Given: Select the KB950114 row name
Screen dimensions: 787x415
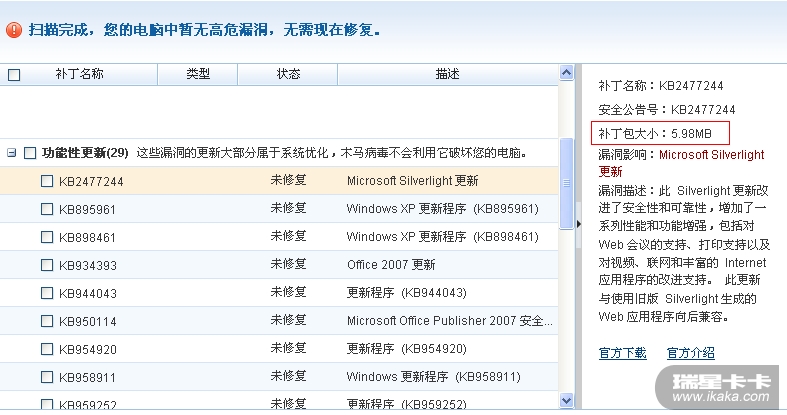Looking at the screenshot, I should click(87, 322).
